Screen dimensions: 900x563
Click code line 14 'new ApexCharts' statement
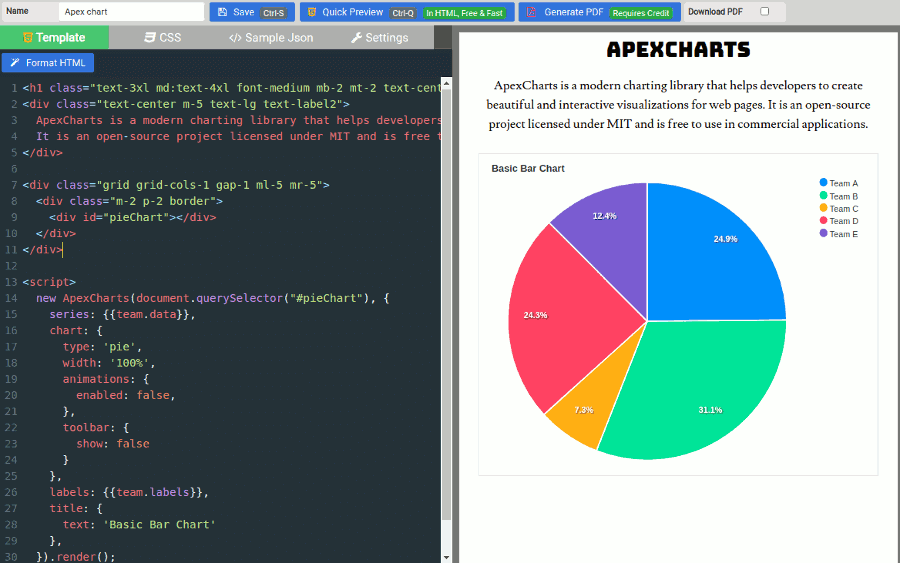pos(213,298)
